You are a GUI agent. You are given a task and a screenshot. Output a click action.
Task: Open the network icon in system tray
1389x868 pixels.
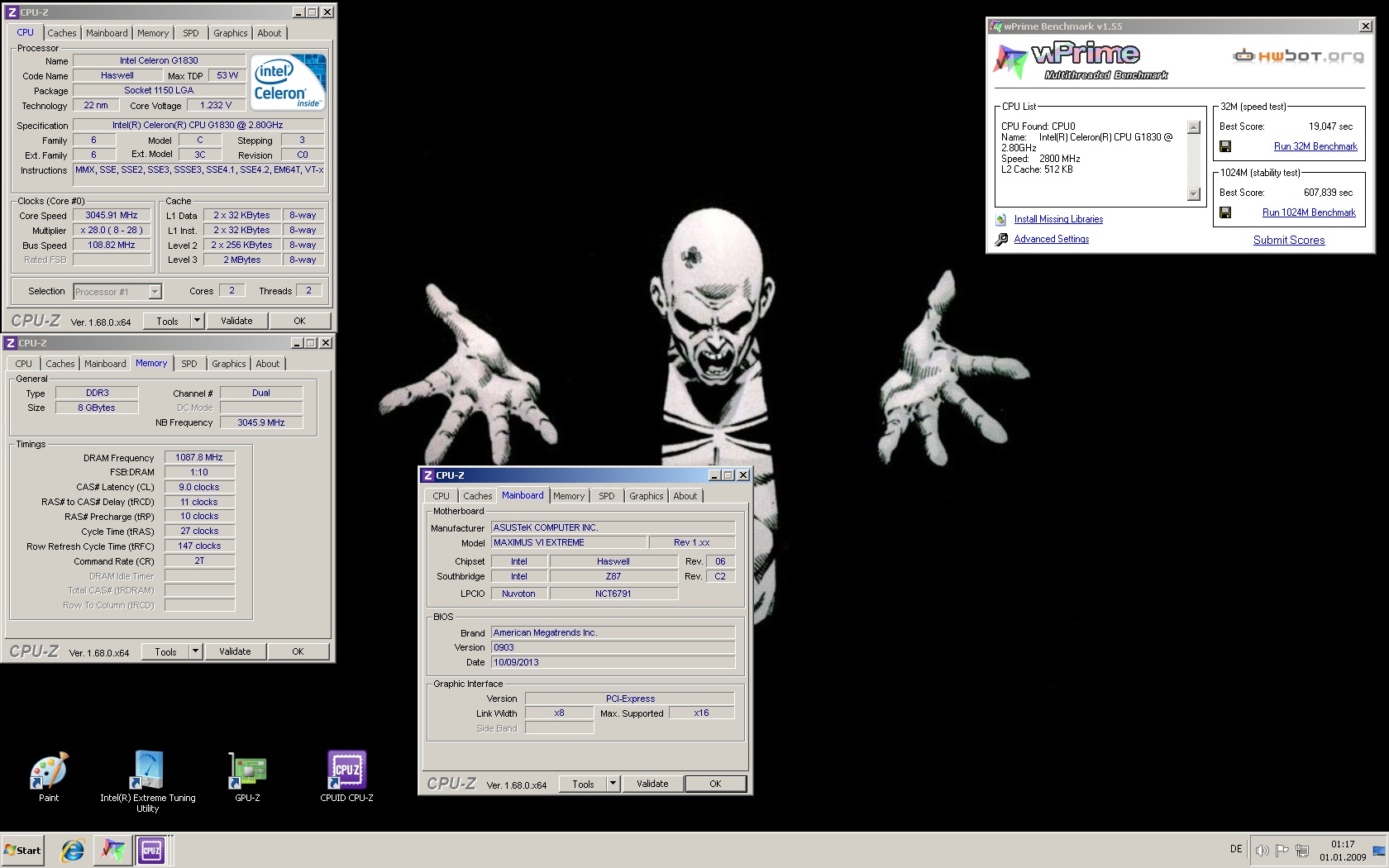(1302, 850)
